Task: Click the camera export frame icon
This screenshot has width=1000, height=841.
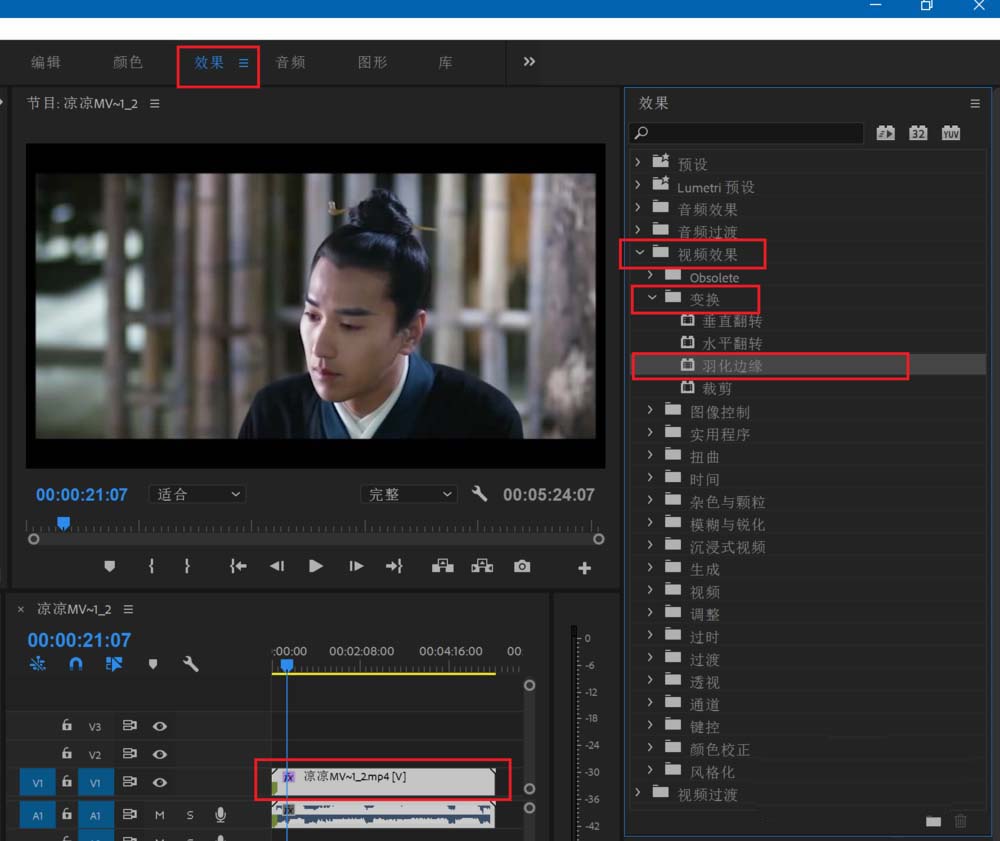Action: point(522,567)
